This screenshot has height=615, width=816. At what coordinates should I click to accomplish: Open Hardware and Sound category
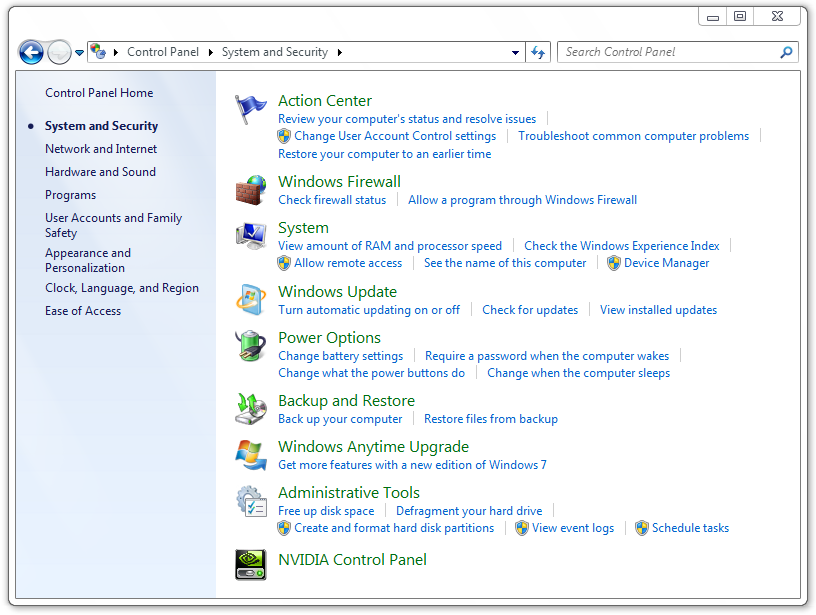pyautogui.click(x=100, y=172)
